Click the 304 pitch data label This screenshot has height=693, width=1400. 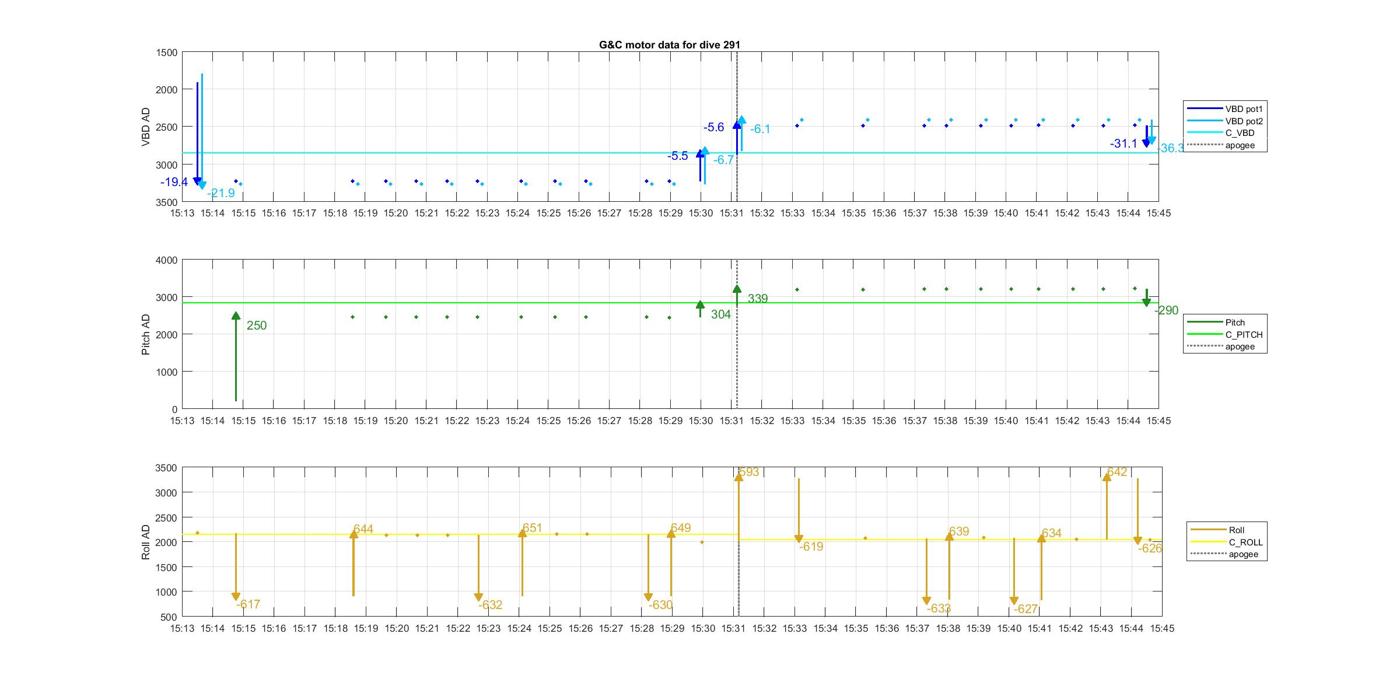coord(721,314)
